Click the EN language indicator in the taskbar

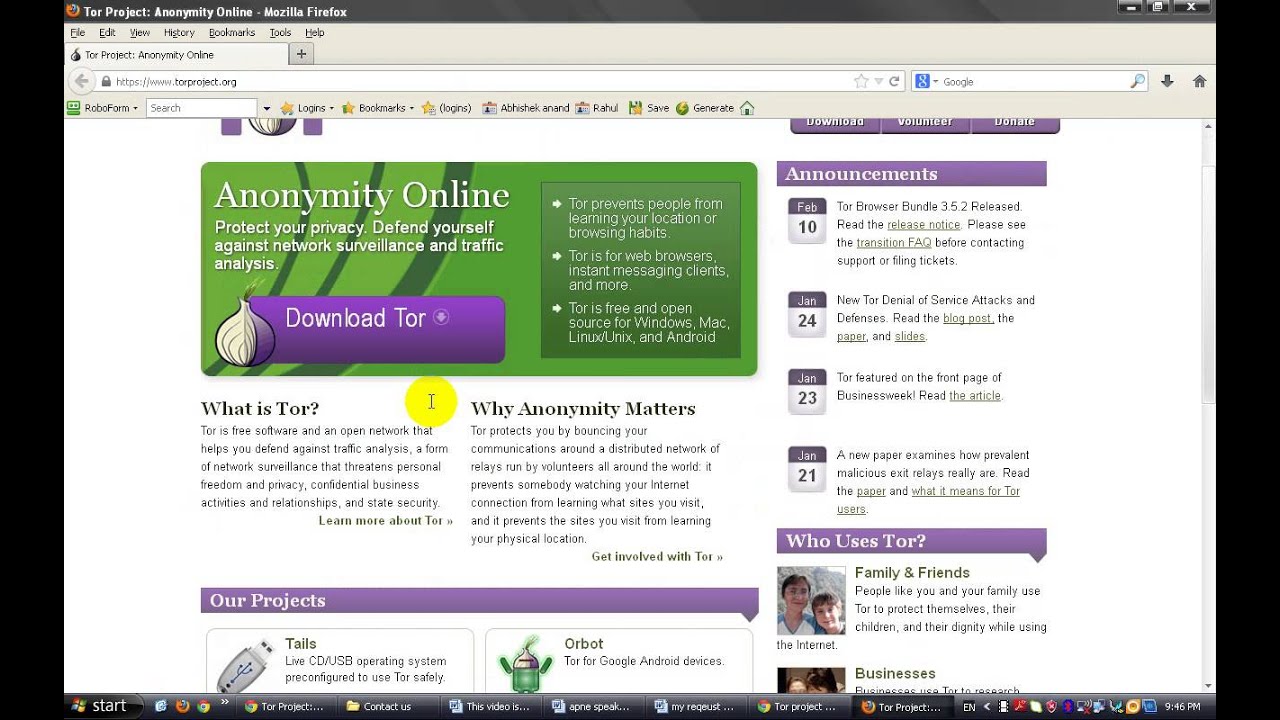click(x=969, y=707)
